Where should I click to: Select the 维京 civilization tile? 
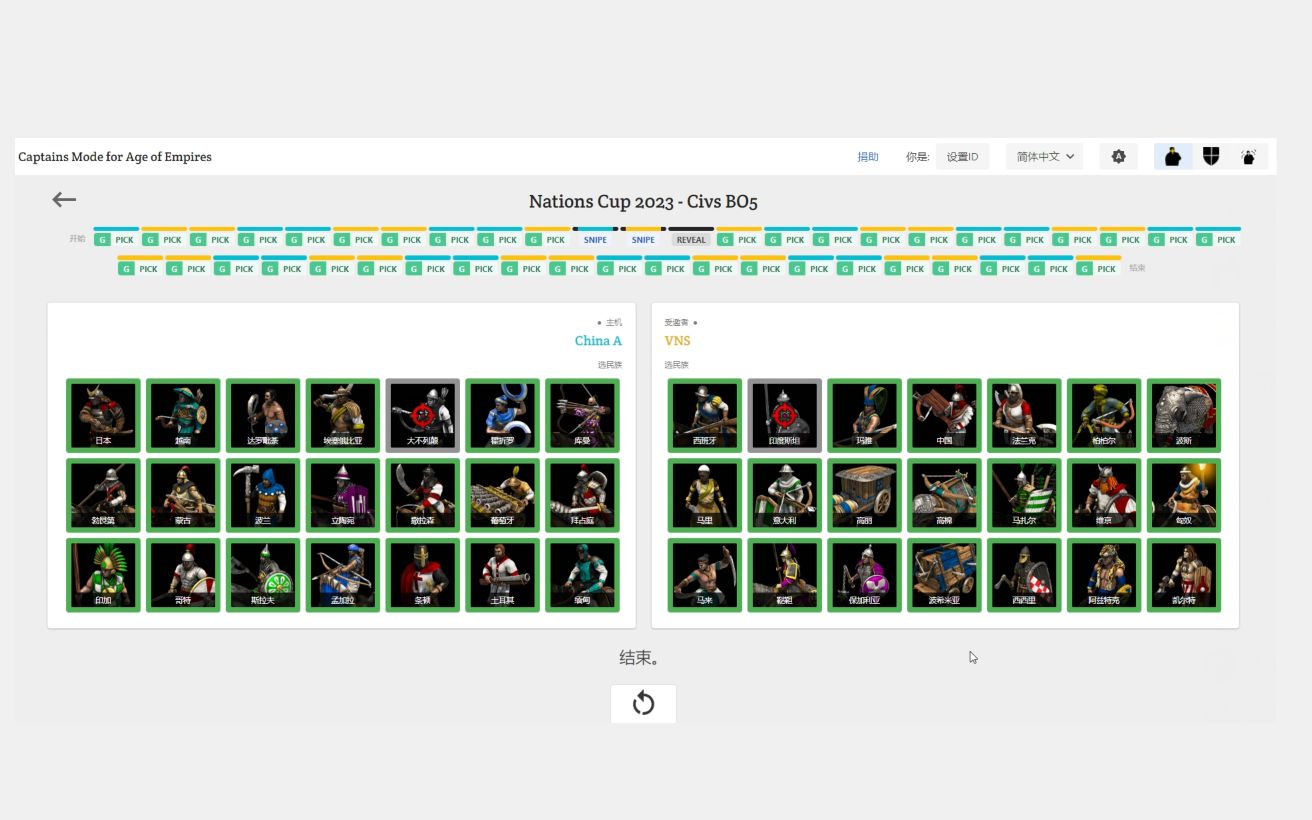point(1105,495)
